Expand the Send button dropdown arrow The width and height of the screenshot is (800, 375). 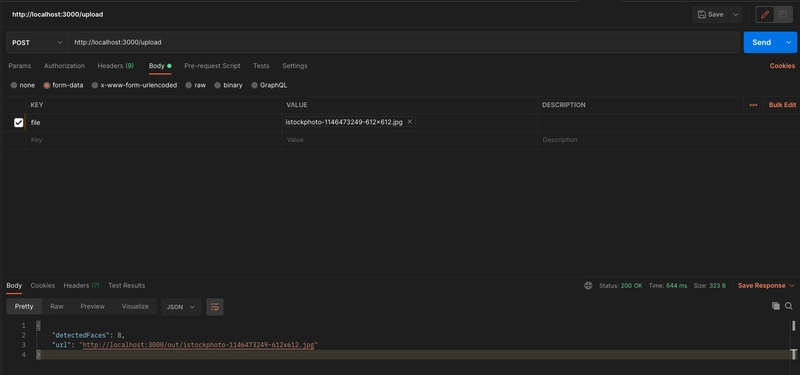click(x=788, y=42)
